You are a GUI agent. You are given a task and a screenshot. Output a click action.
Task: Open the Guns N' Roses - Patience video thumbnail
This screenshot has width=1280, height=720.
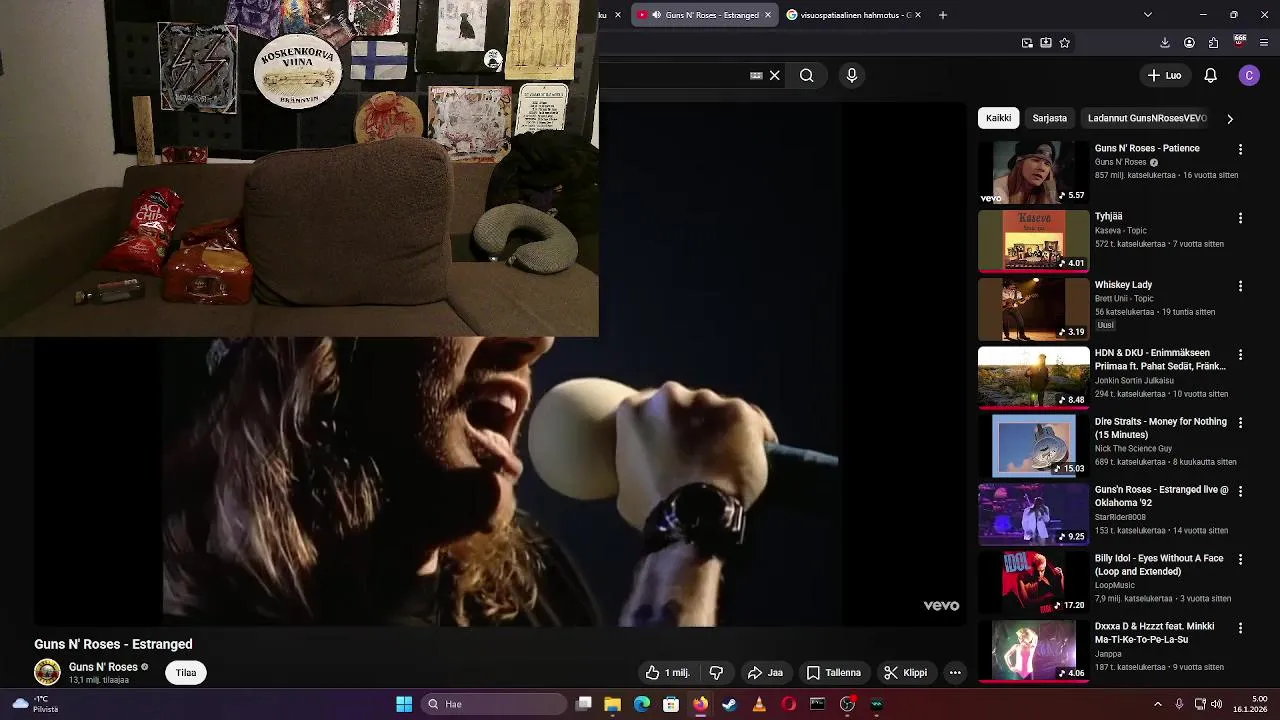pos(1033,172)
